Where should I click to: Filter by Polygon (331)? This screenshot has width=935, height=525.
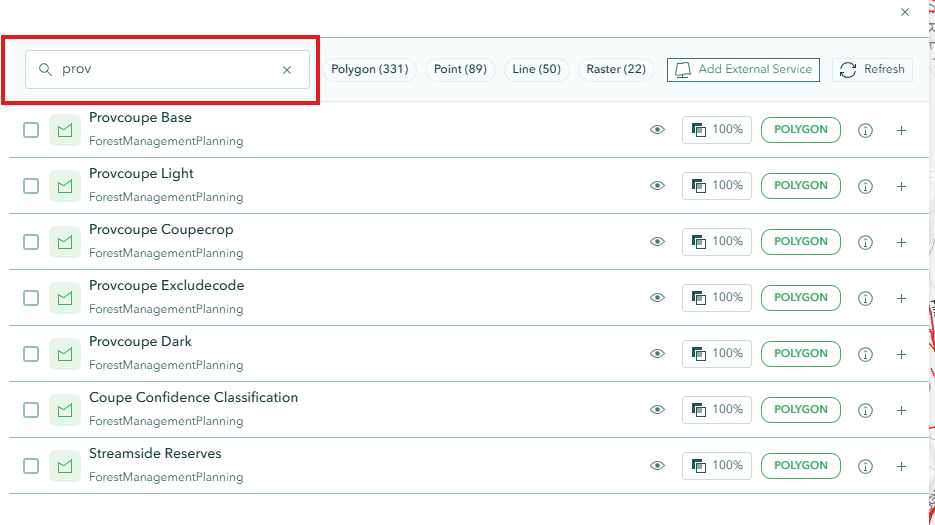tap(370, 69)
